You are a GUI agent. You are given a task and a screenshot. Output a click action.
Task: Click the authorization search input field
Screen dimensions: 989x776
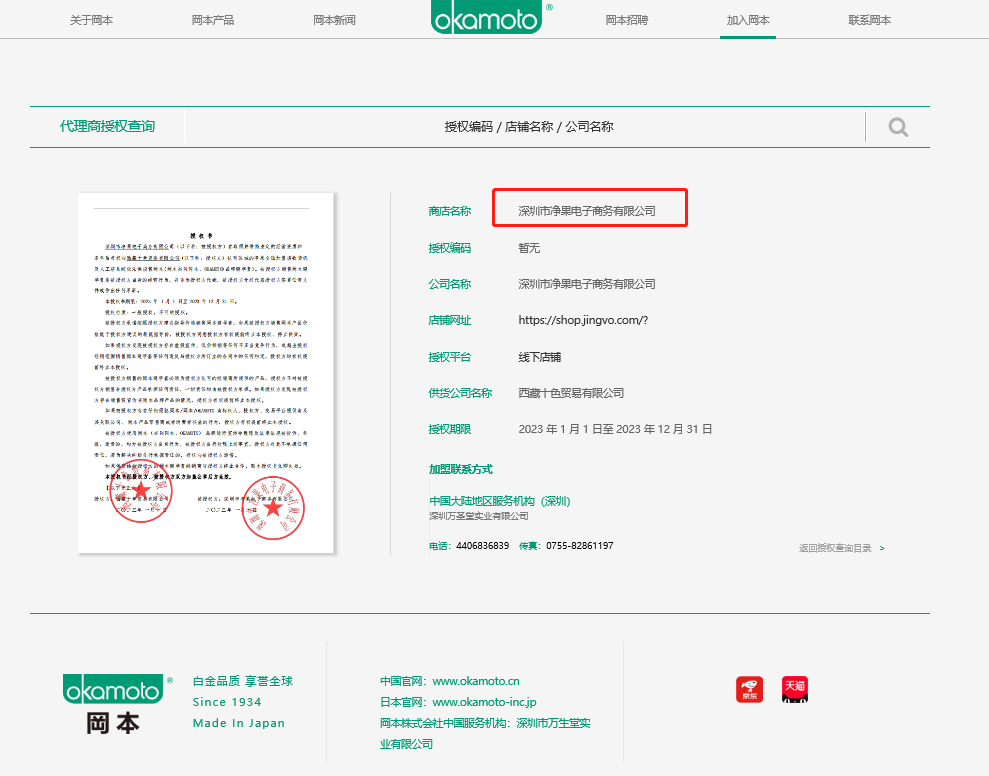click(528, 127)
